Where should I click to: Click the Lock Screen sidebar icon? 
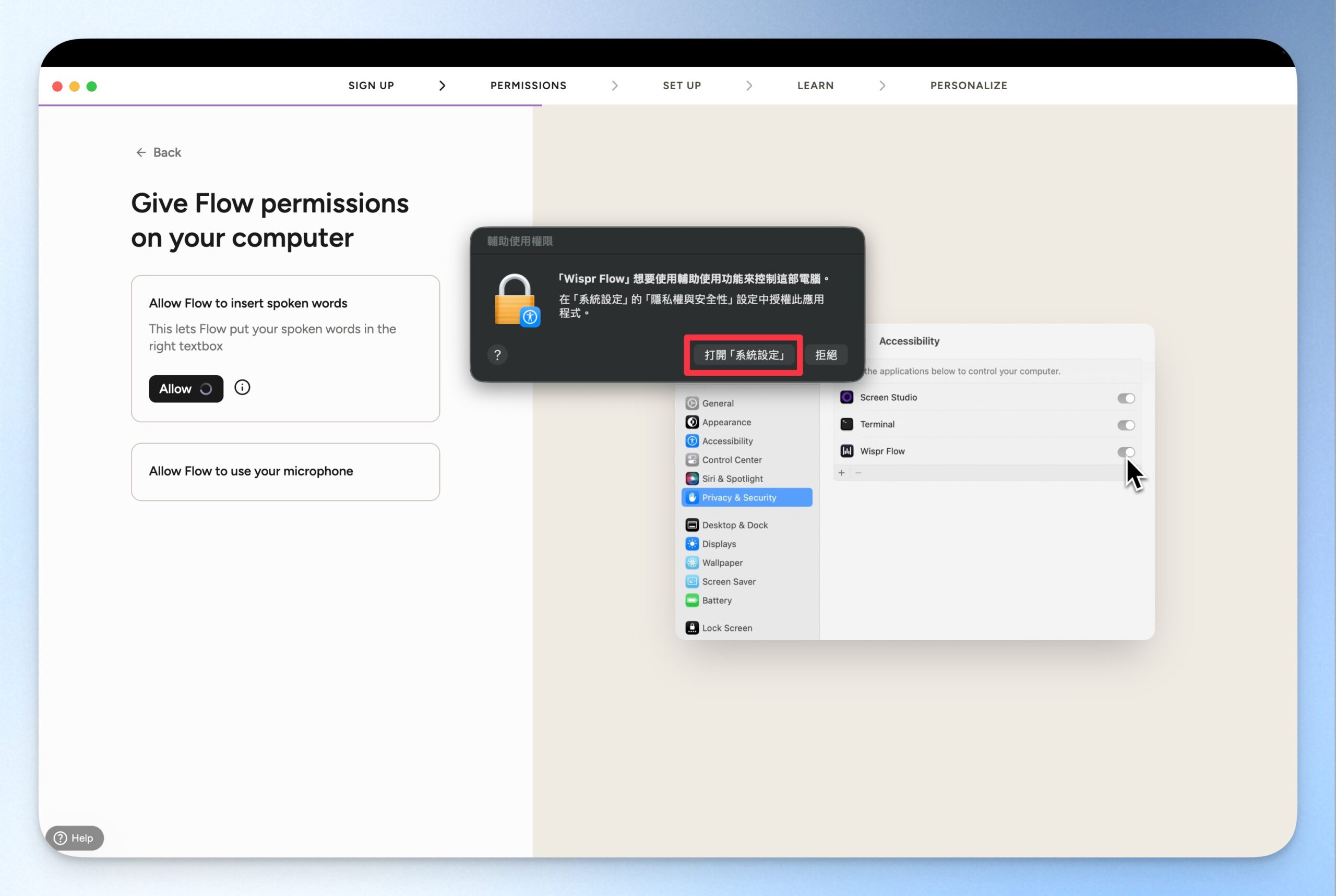point(692,627)
